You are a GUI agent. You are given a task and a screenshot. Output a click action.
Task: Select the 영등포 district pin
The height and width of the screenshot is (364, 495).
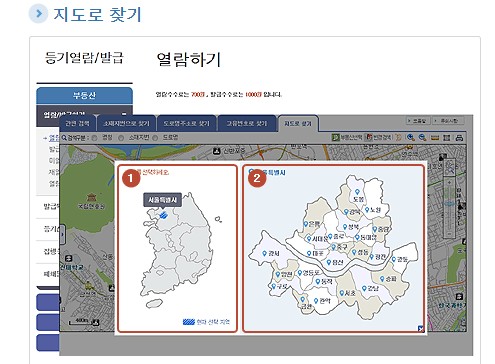pyautogui.click(x=299, y=273)
